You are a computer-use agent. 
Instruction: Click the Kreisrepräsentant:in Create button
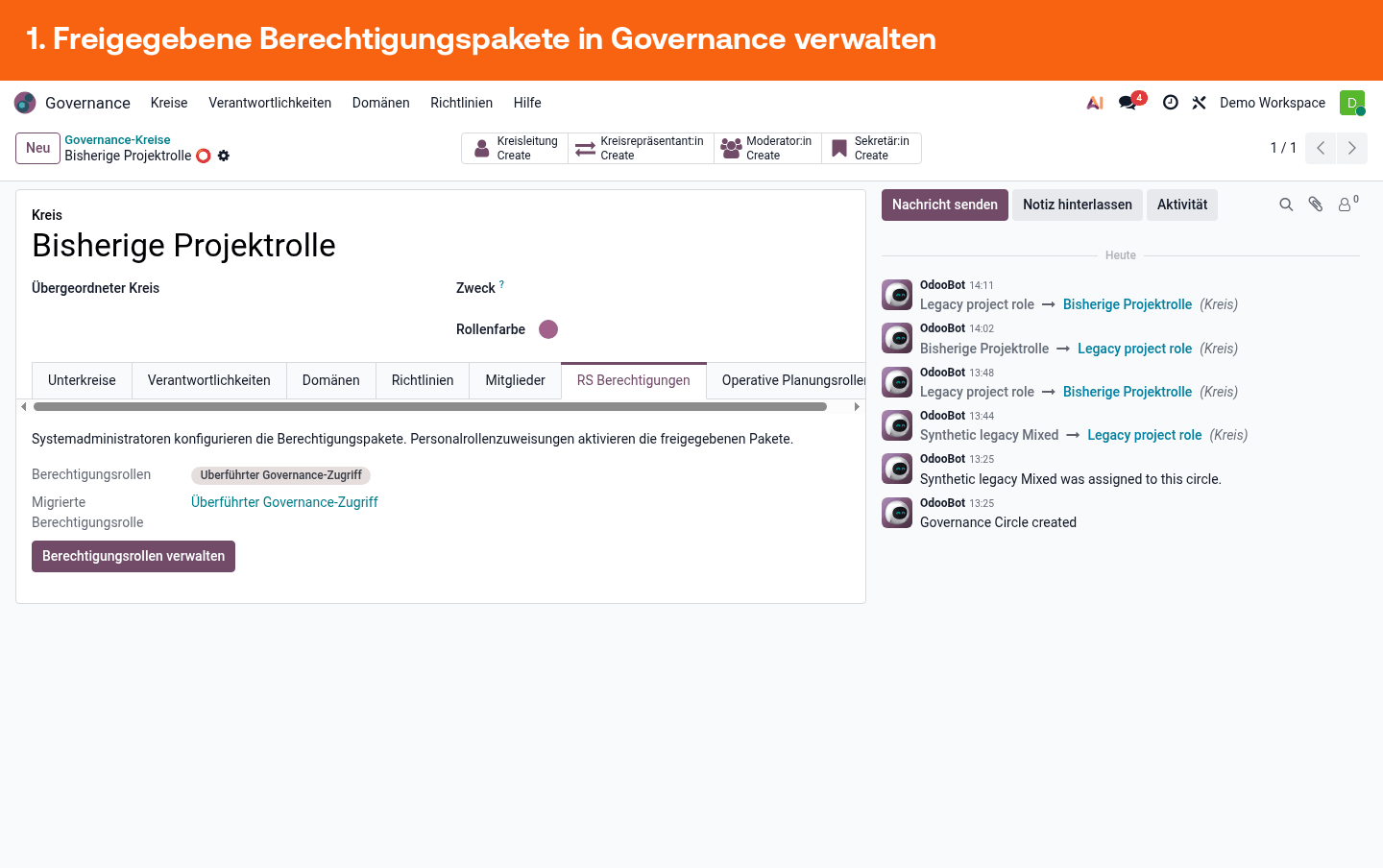coord(641,148)
